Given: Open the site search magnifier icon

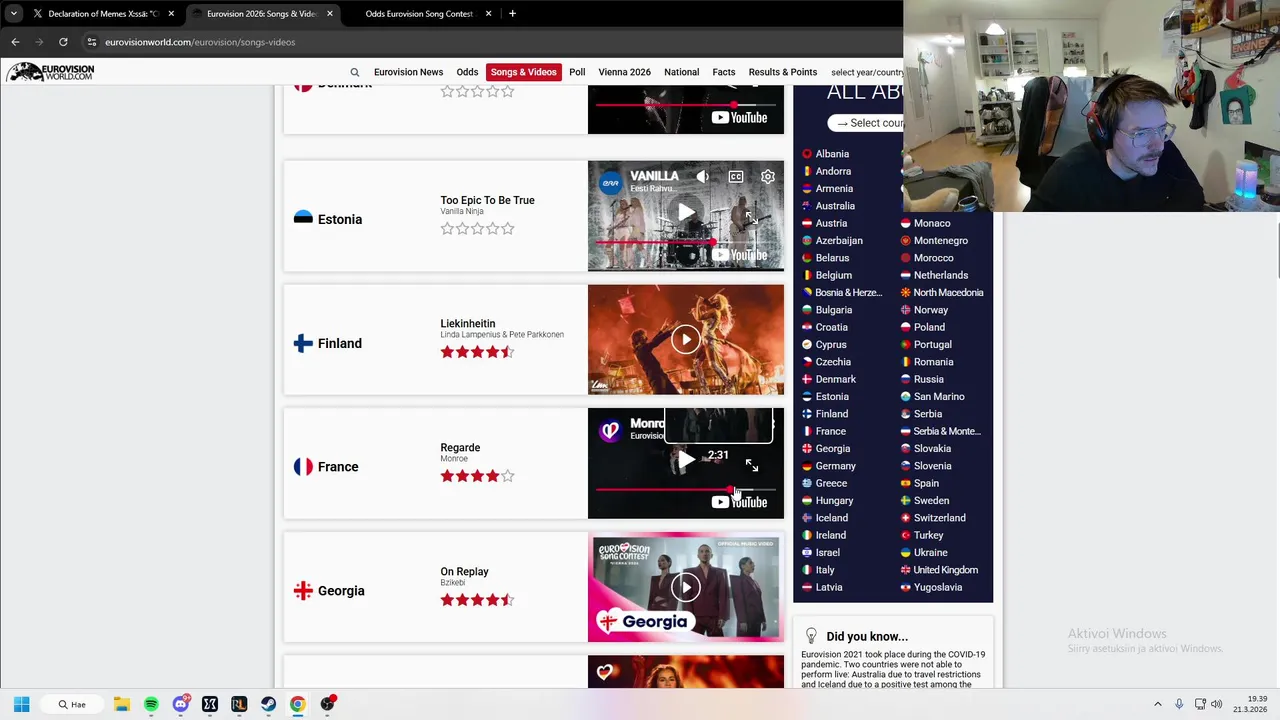Looking at the screenshot, I should tap(354, 72).
